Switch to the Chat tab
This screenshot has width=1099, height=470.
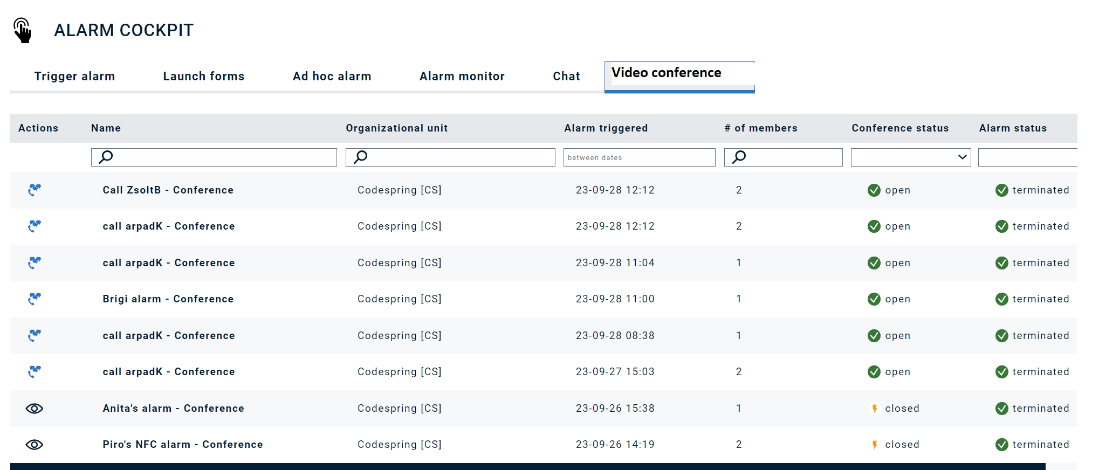coord(566,76)
